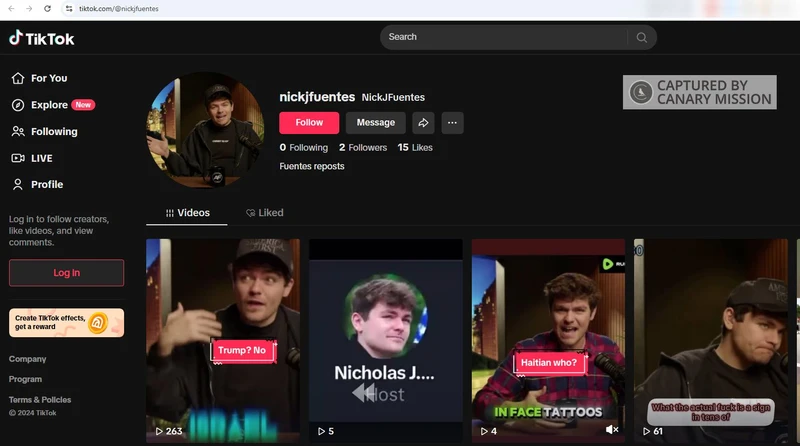Click the 15 Likes count
The height and width of the screenshot is (446, 800).
pyautogui.click(x=415, y=147)
